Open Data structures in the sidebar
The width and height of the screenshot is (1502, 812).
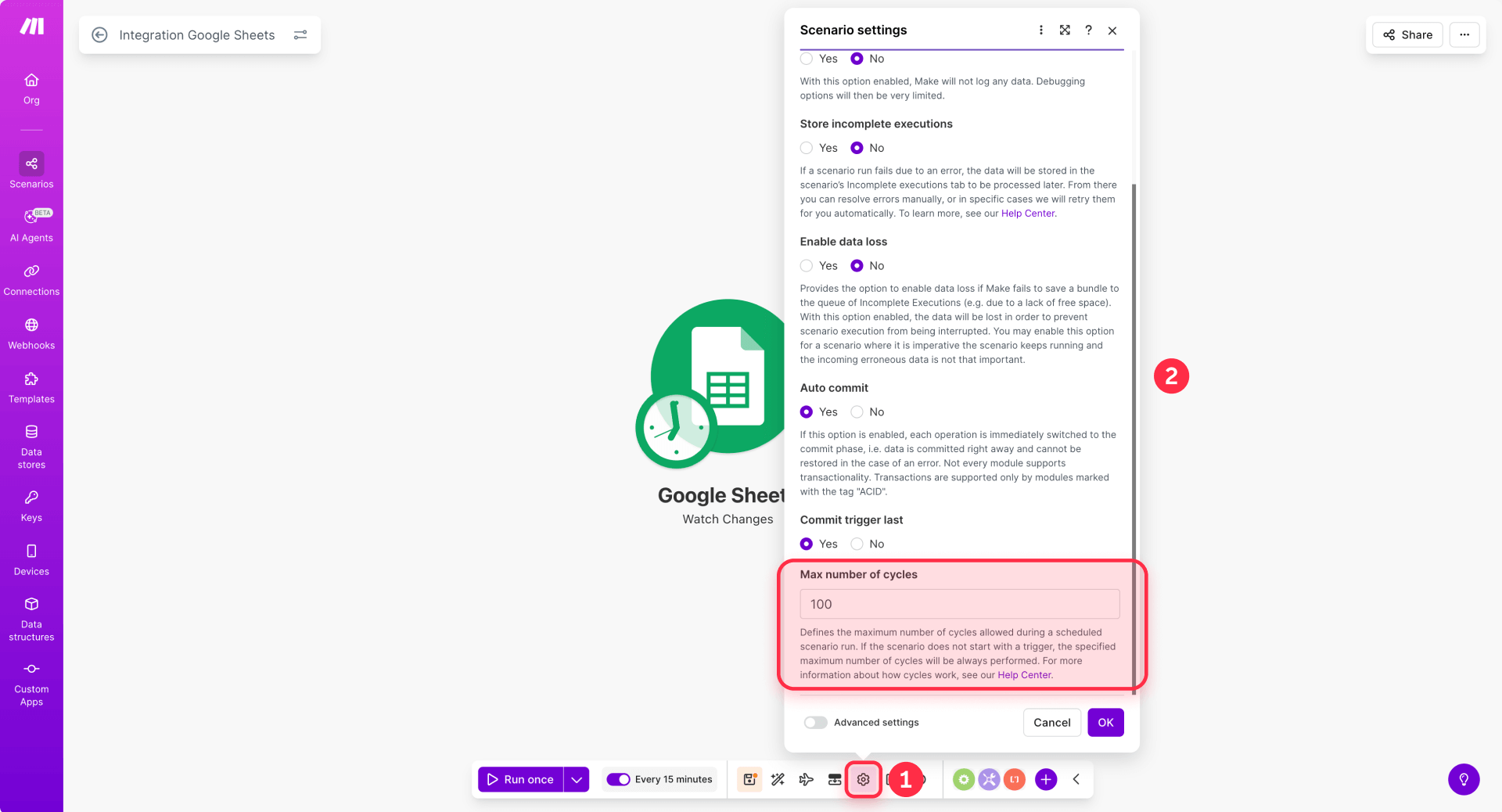tap(31, 620)
